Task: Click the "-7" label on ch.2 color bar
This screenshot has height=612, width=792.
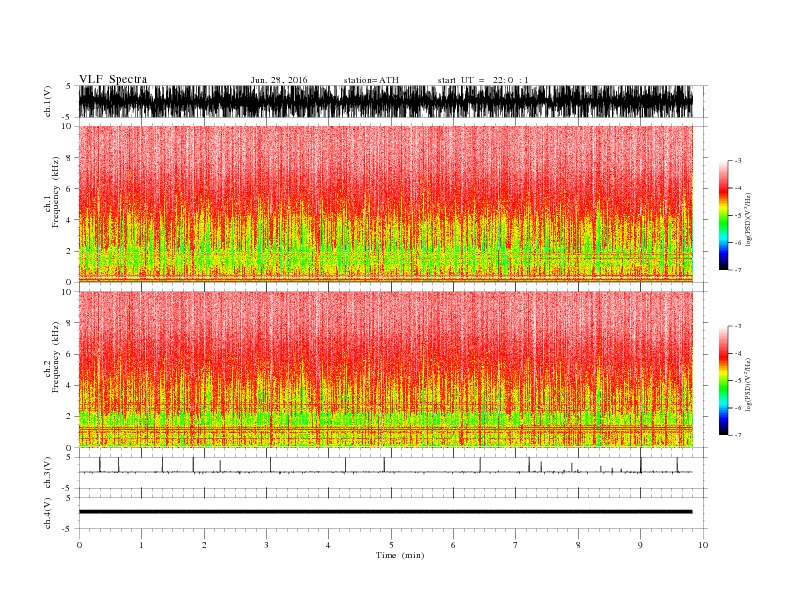Action: (738, 435)
